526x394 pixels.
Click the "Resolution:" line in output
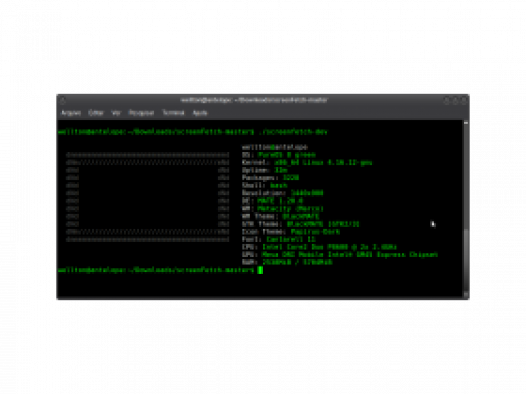click(283, 193)
